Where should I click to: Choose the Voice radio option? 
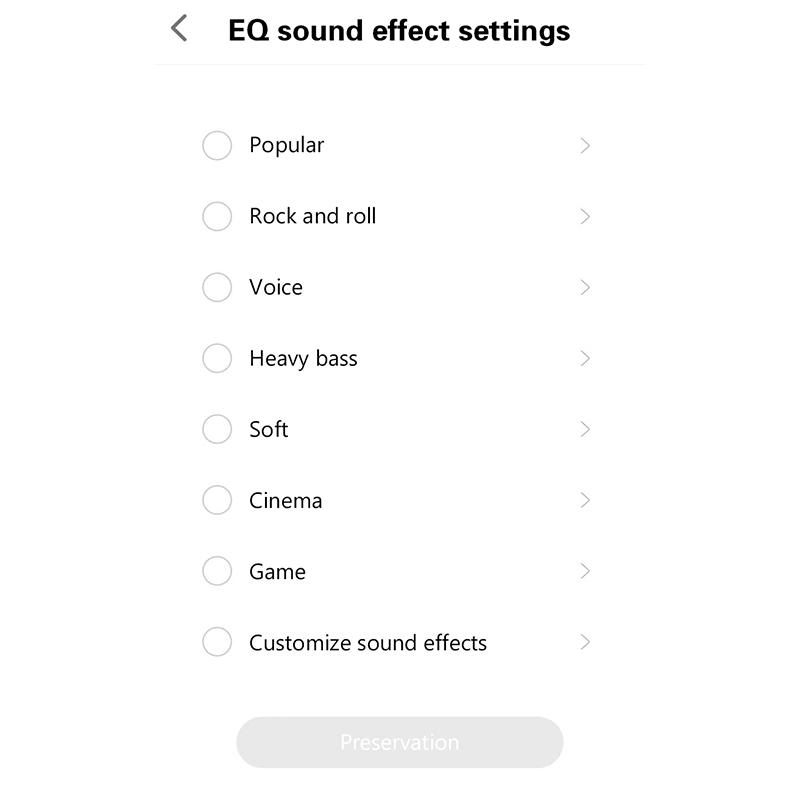tap(217, 288)
